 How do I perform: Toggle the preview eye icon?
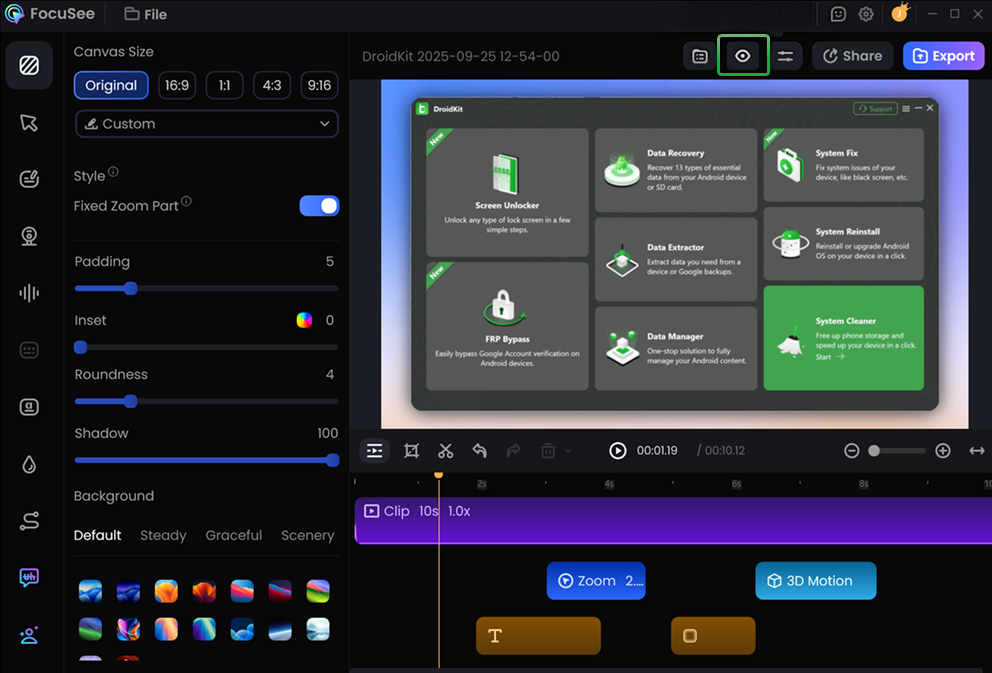tap(743, 56)
